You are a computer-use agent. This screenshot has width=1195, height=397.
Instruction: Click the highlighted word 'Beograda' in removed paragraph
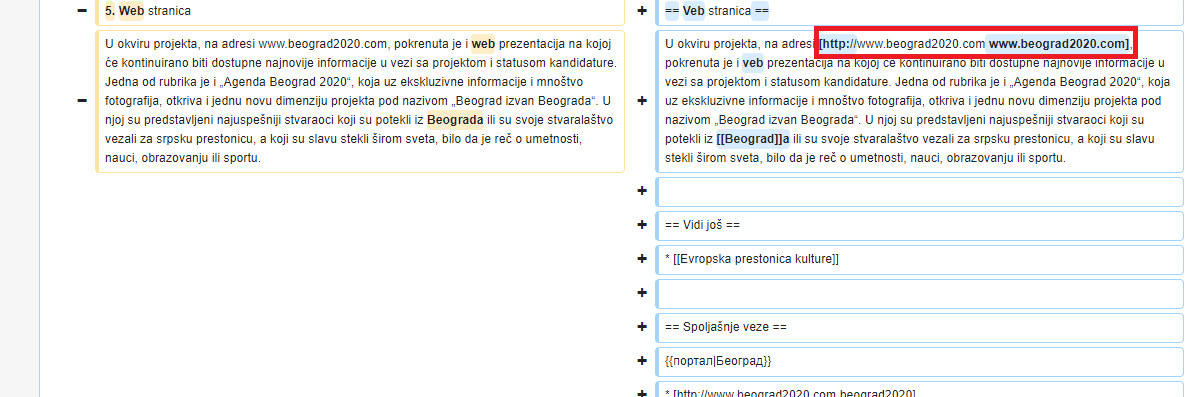pos(455,120)
